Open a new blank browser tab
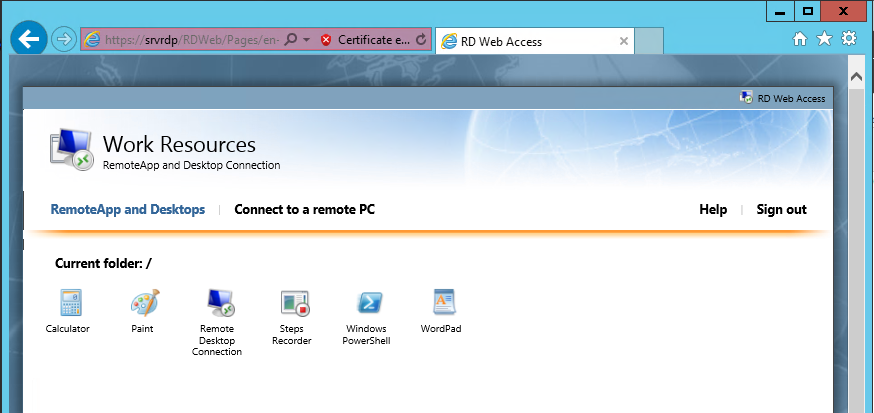 (x=649, y=41)
